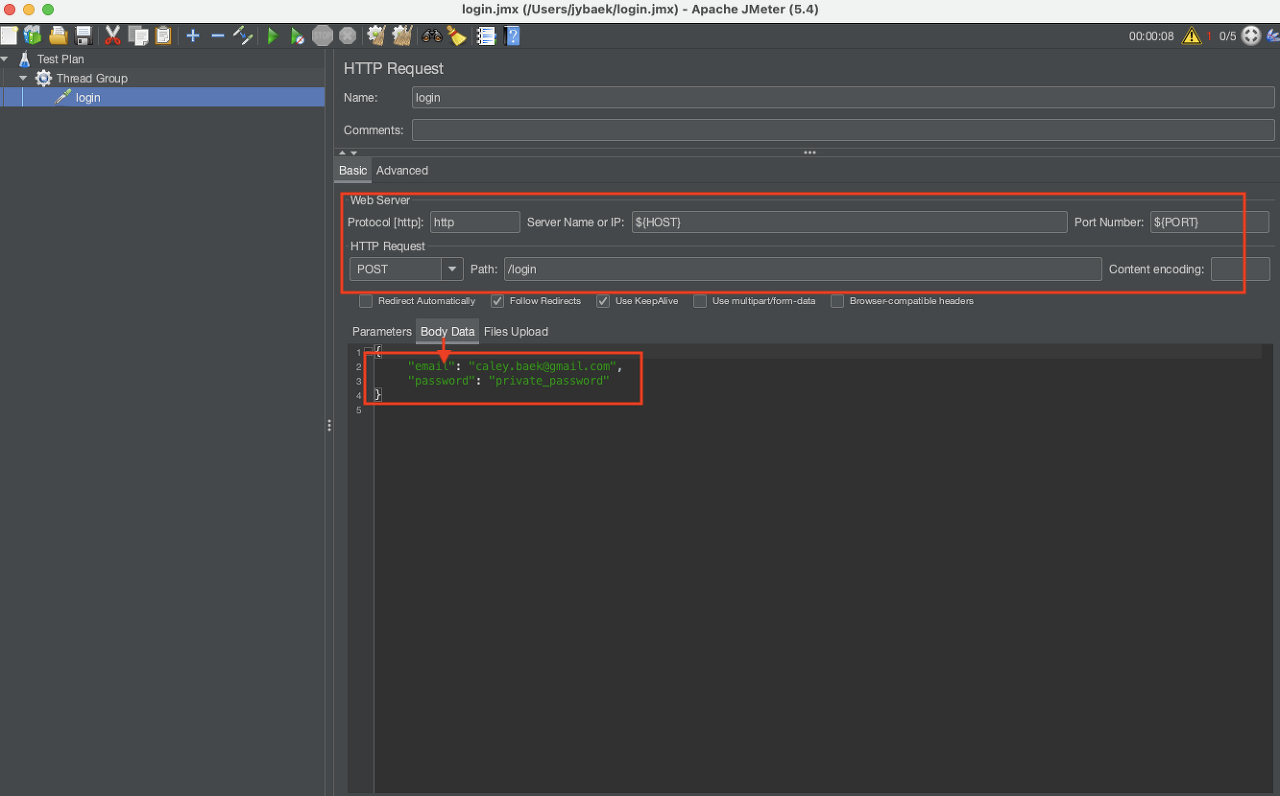The width and height of the screenshot is (1280, 796).
Task: Click the three-dot vertical splitter handle
Action: (x=329, y=426)
